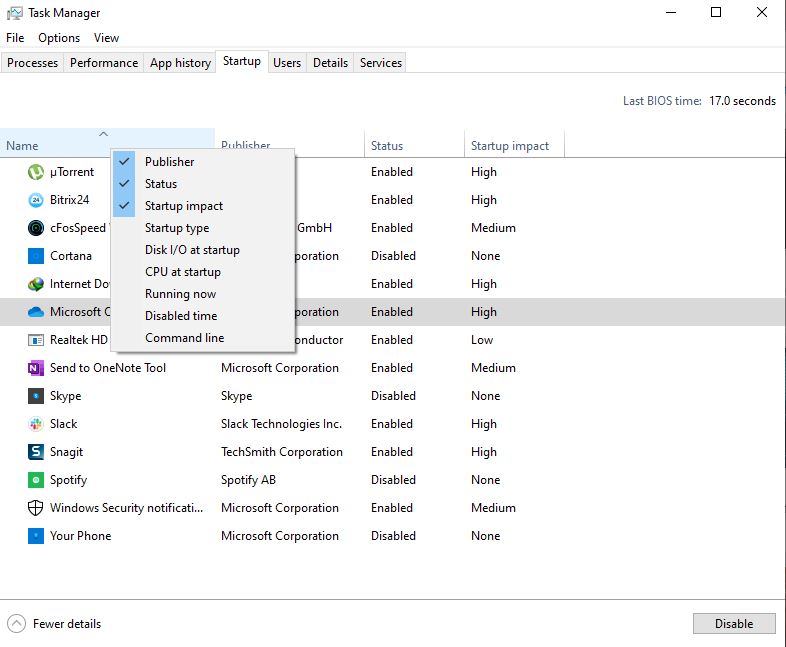Click the Disabled status for Cortana
Image resolution: width=786 pixels, height=647 pixels.
pyautogui.click(x=393, y=256)
